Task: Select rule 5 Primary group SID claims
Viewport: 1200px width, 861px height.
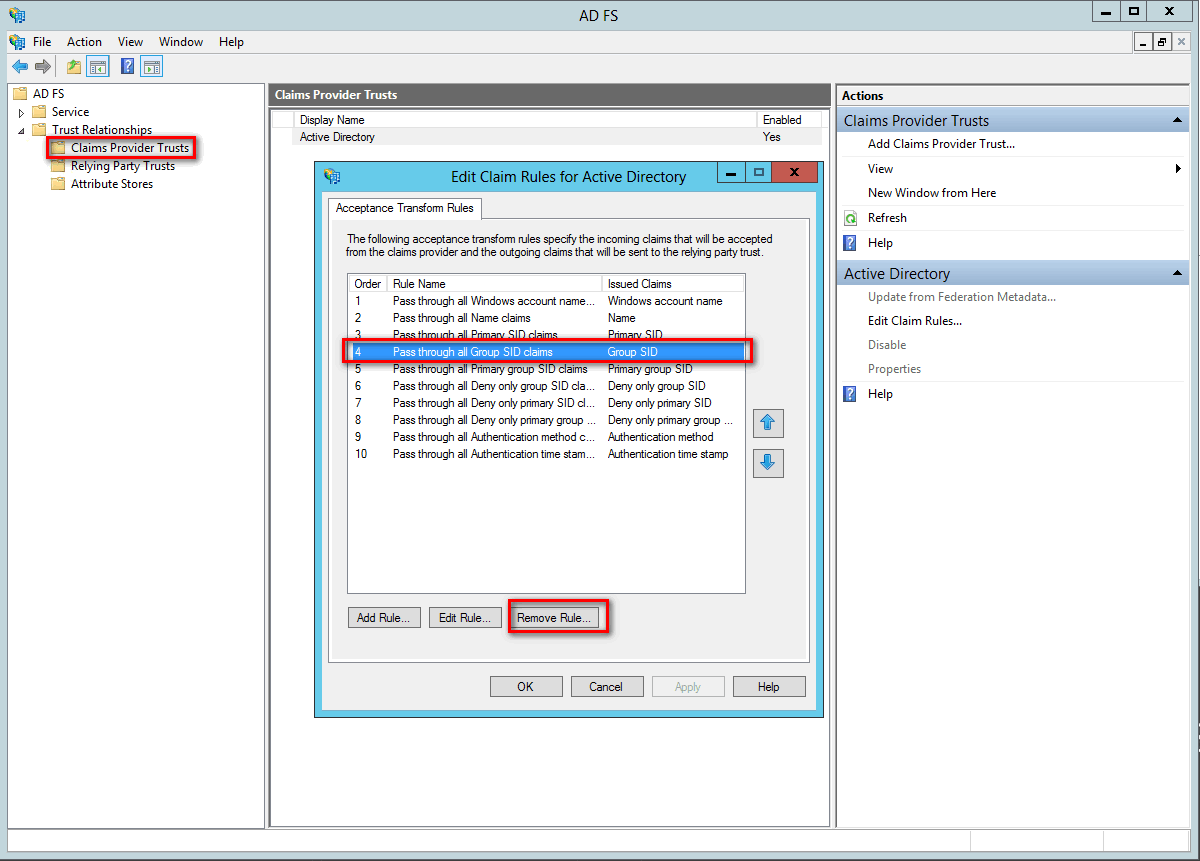Action: (x=546, y=369)
